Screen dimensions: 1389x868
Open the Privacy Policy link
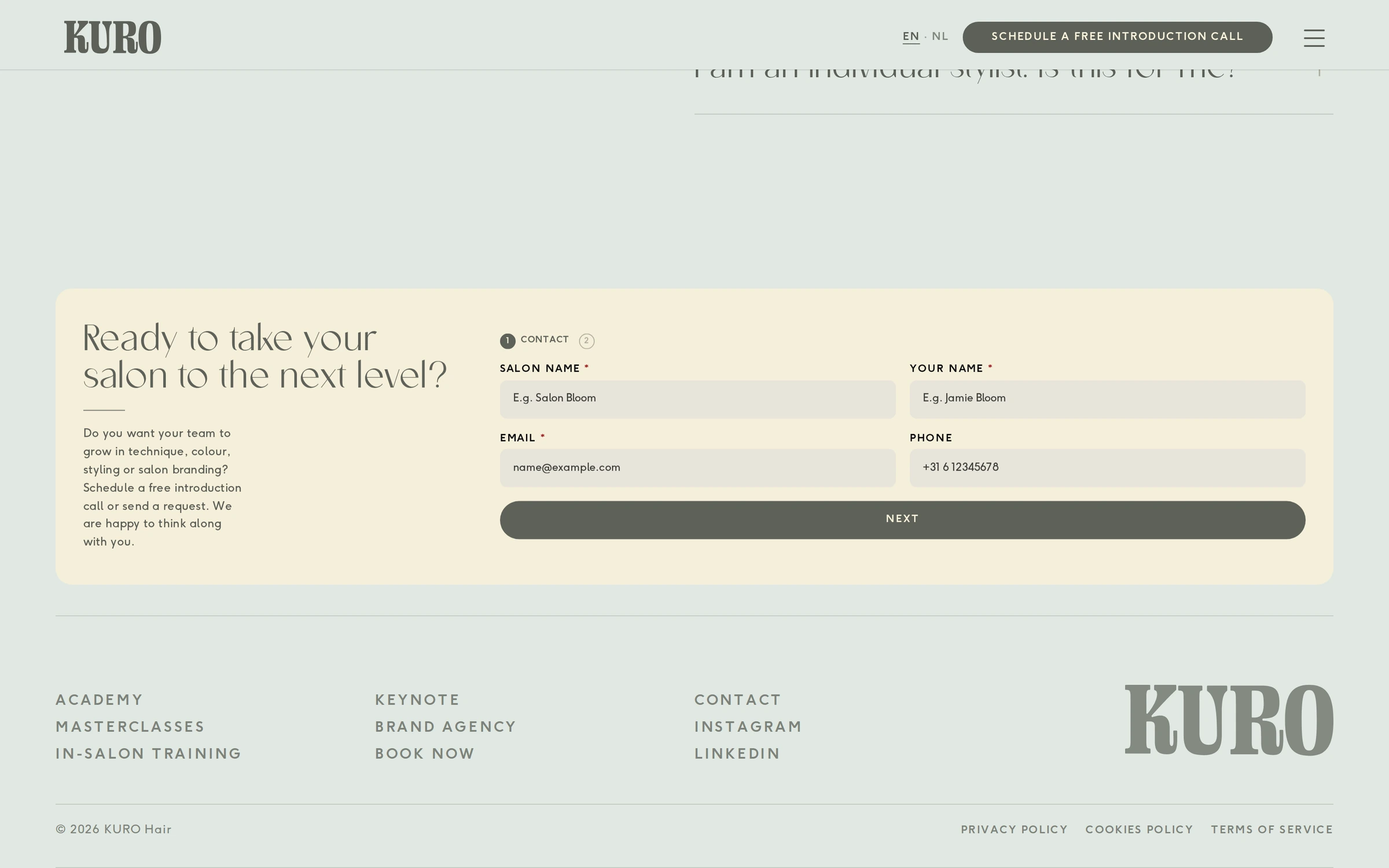[1014, 830]
